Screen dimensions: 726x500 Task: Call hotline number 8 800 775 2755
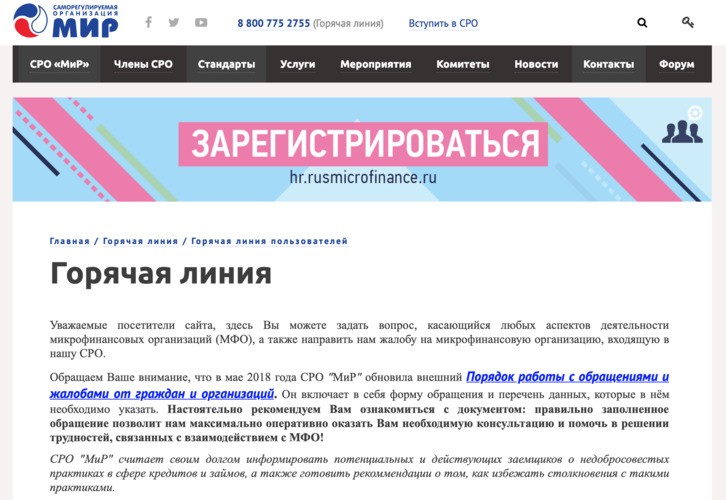click(x=273, y=23)
